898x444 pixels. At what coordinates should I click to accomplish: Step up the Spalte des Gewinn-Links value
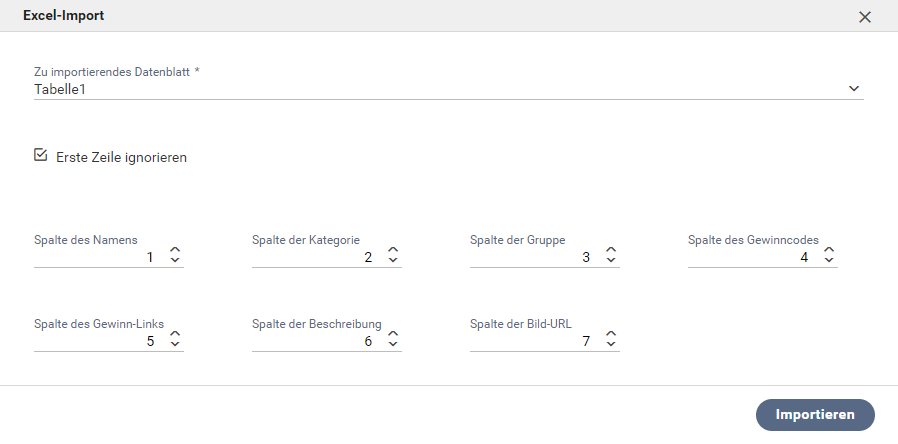click(175, 335)
